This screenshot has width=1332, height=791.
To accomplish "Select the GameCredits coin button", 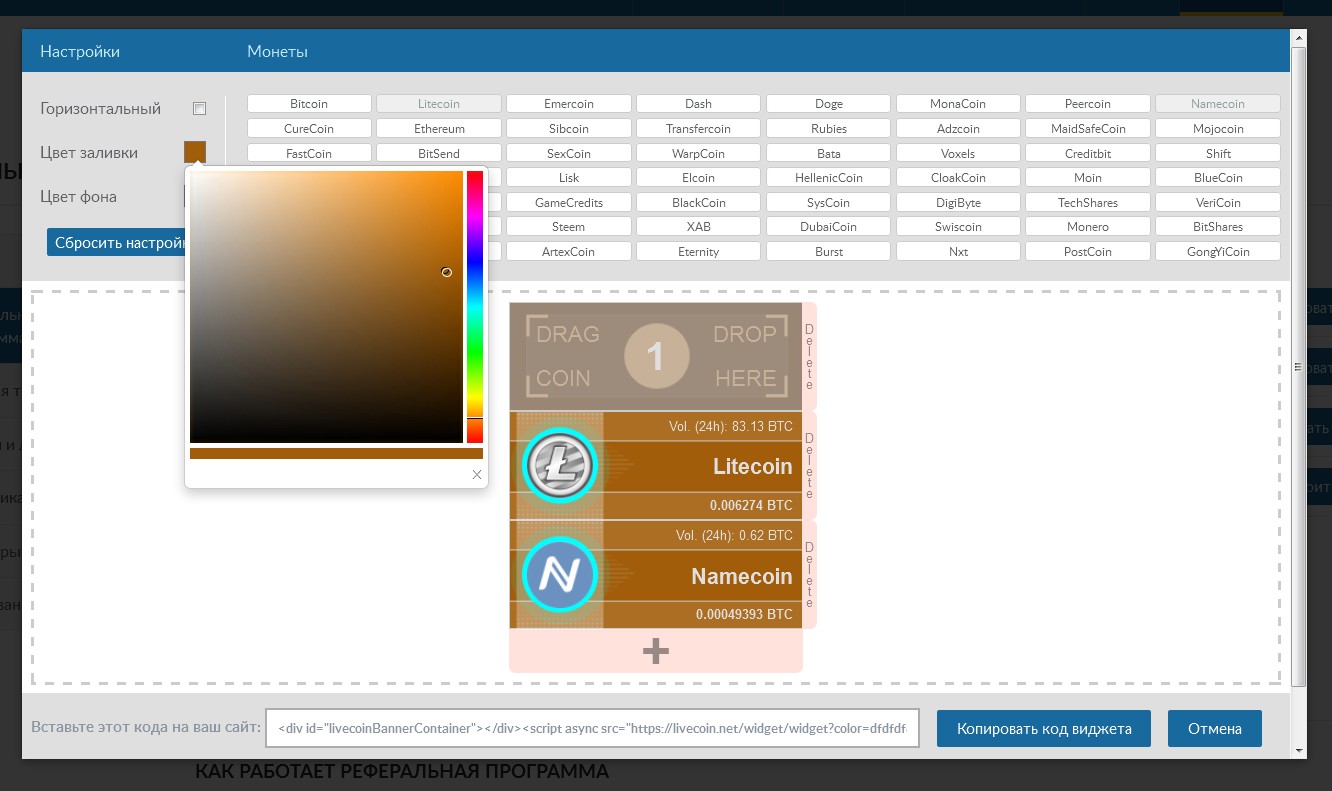I will click(569, 202).
